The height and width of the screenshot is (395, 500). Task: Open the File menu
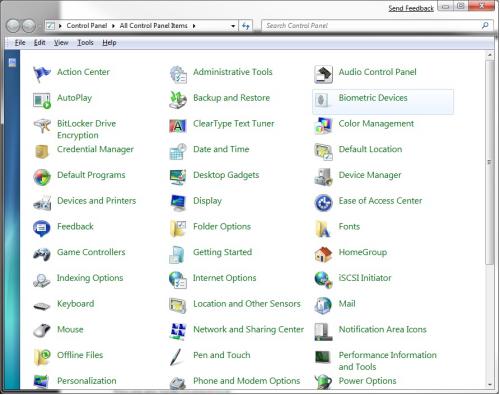tap(20, 43)
